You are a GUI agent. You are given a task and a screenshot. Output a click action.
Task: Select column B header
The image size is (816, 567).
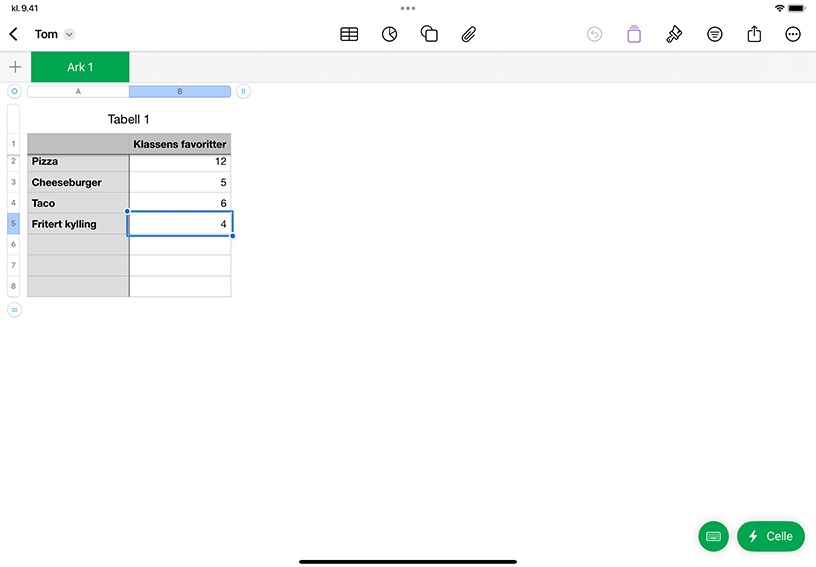click(x=180, y=92)
